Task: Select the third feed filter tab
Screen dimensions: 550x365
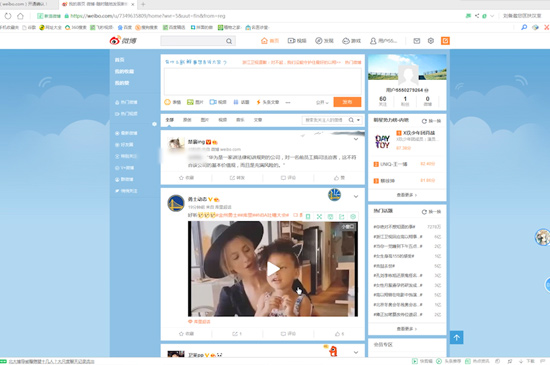Action: tap(205, 120)
